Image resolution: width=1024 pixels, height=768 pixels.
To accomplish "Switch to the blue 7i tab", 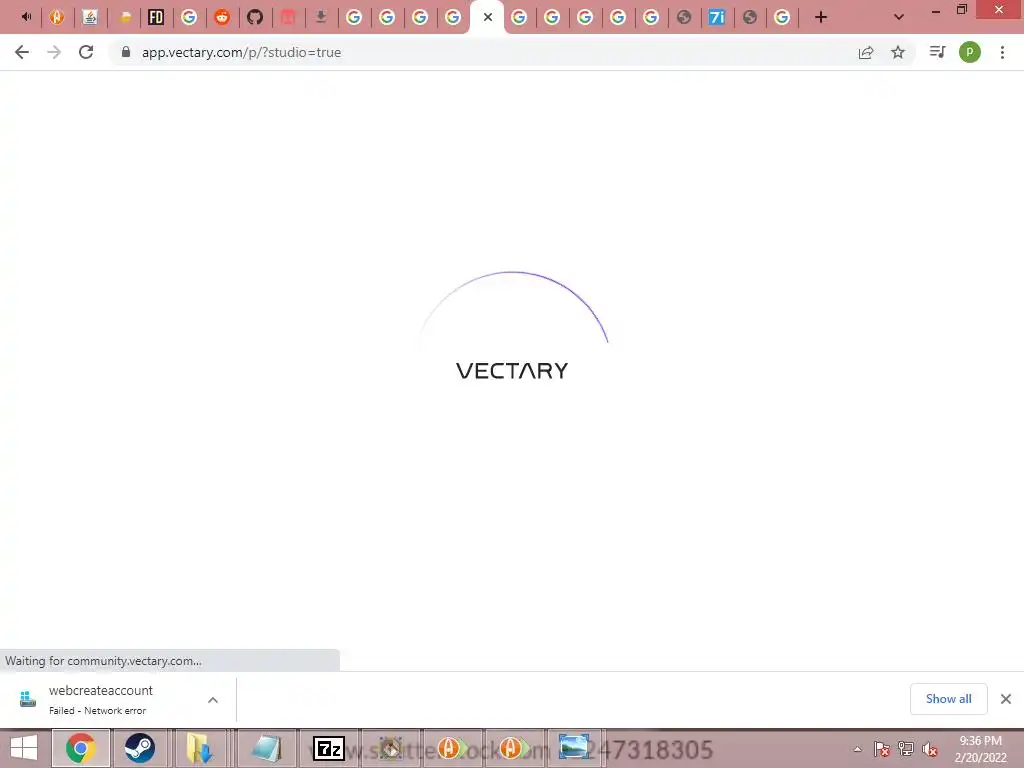I will click(x=716, y=18).
